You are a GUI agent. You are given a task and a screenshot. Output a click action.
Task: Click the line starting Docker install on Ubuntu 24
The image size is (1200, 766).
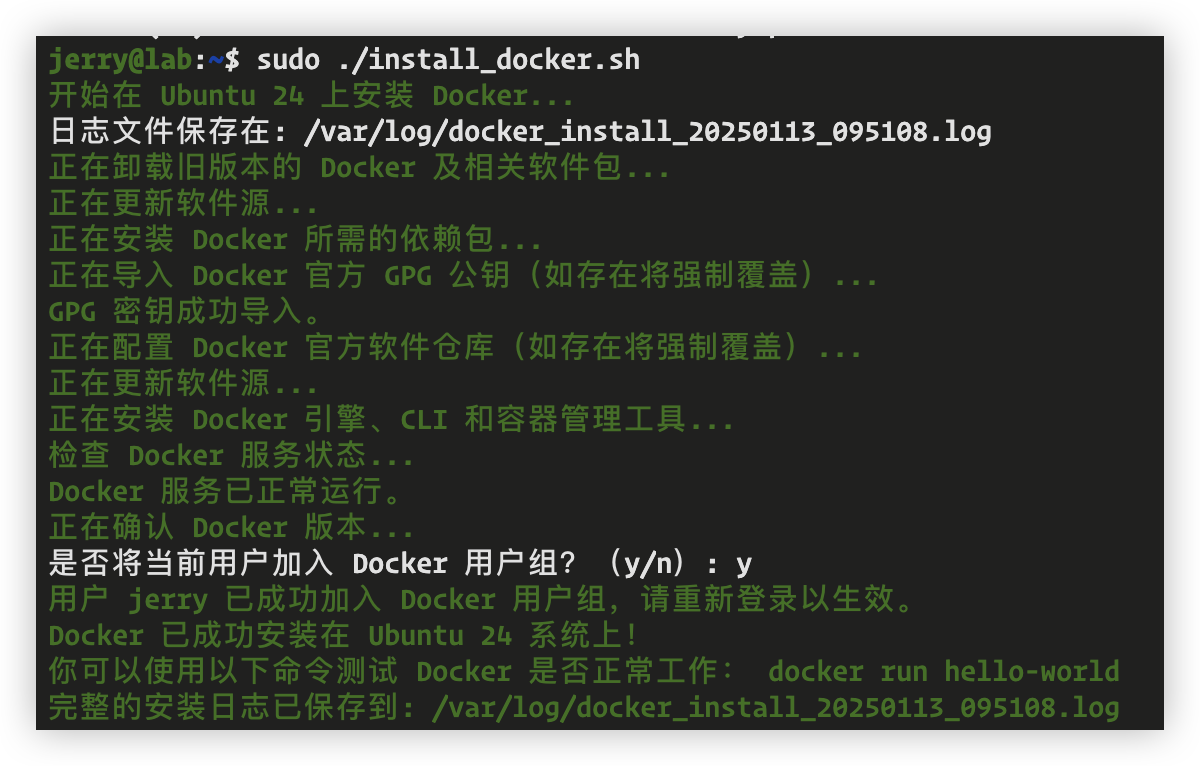tap(311, 96)
